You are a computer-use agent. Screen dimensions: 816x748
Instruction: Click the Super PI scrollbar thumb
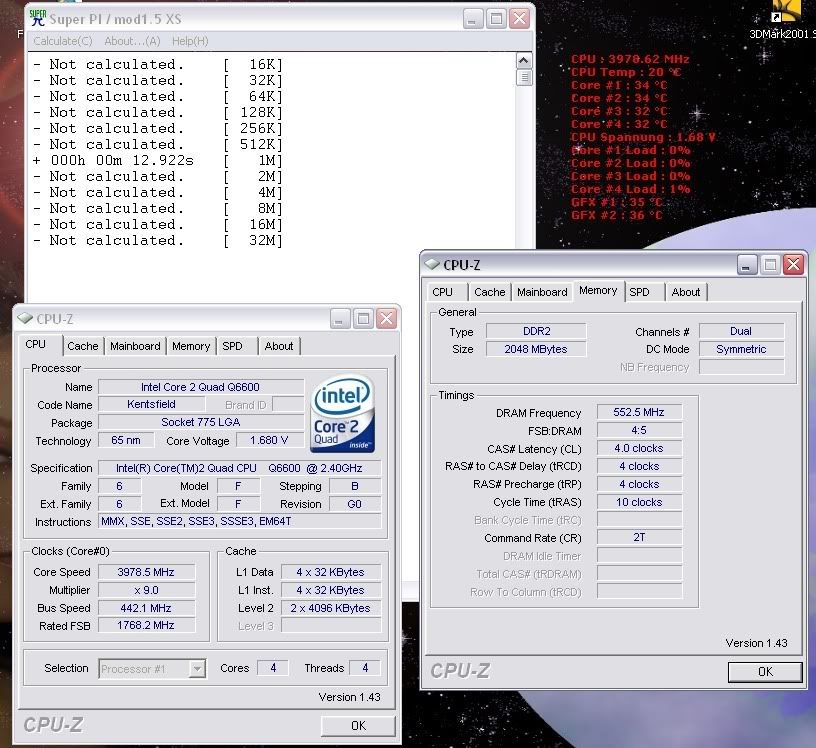click(x=524, y=78)
